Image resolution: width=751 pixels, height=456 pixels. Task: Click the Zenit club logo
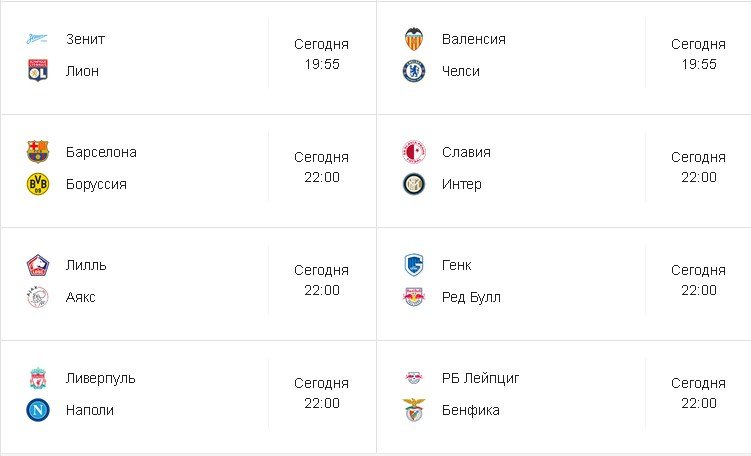click(38, 40)
